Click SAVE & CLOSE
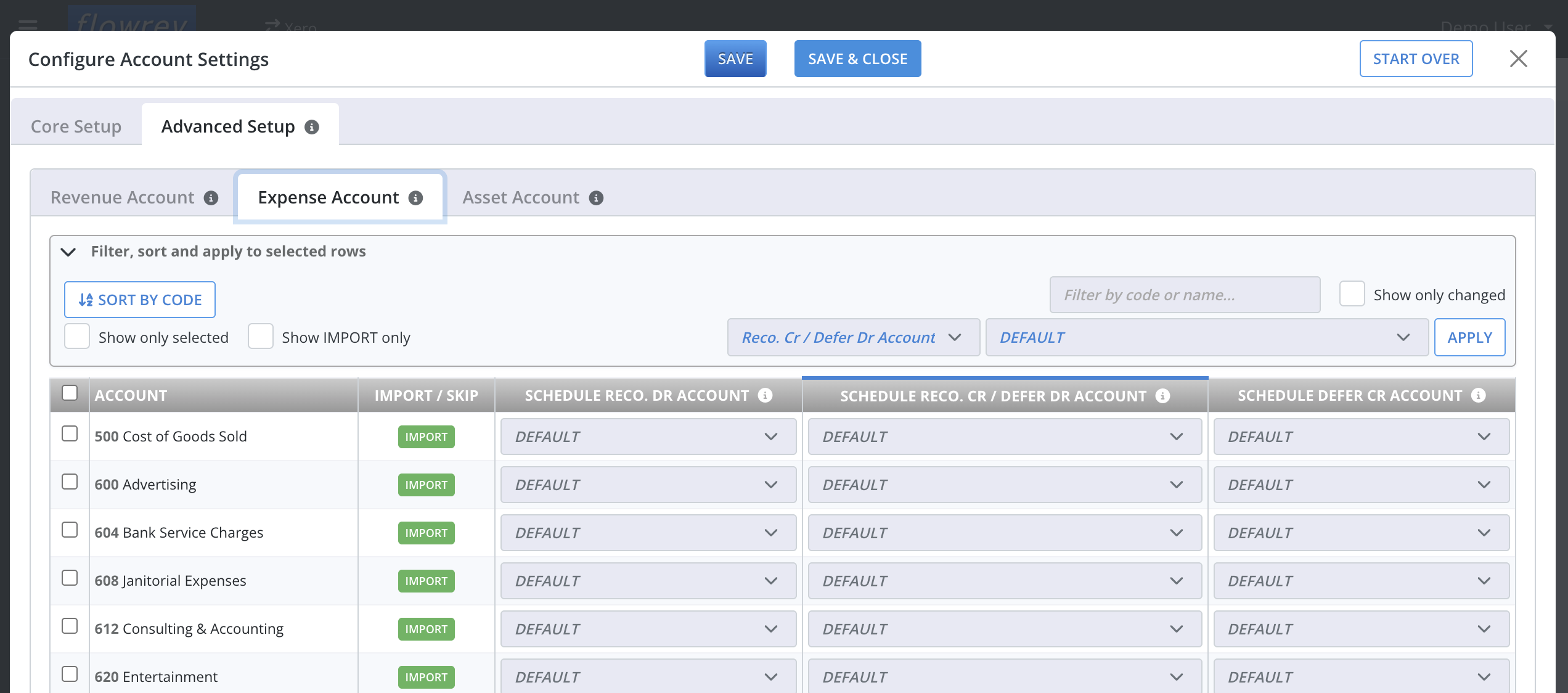Screen dimensions: 1568x693 point(857,59)
